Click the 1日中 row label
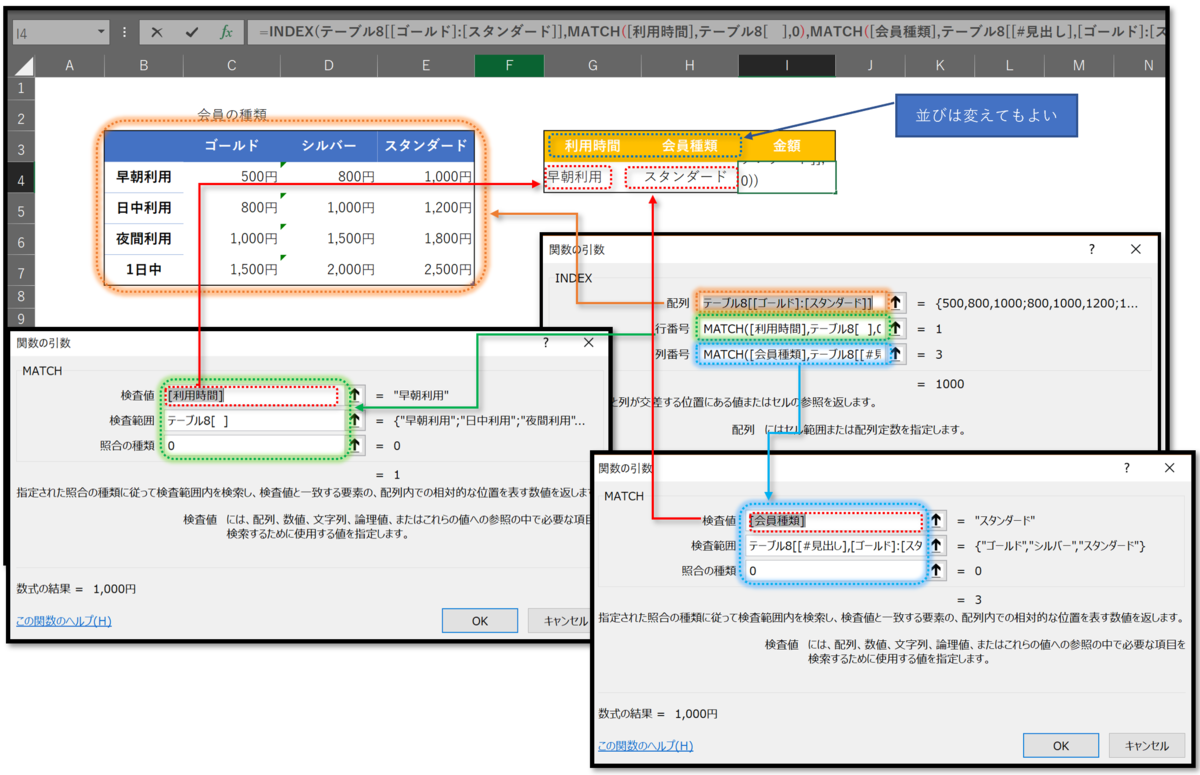The width and height of the screenshot is (1200, 775). (144, 269)
